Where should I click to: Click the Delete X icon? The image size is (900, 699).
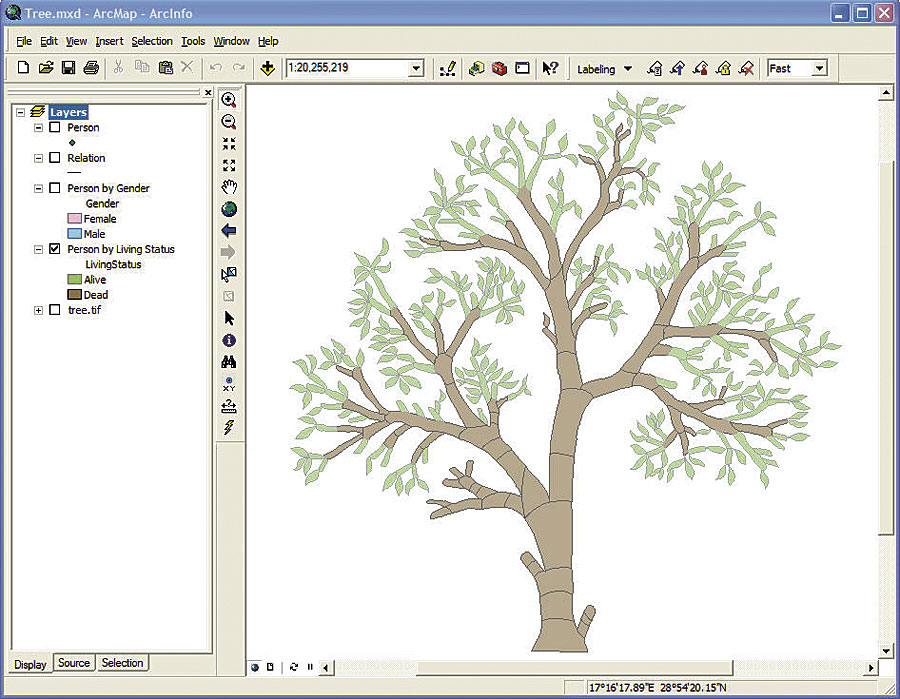187,67
